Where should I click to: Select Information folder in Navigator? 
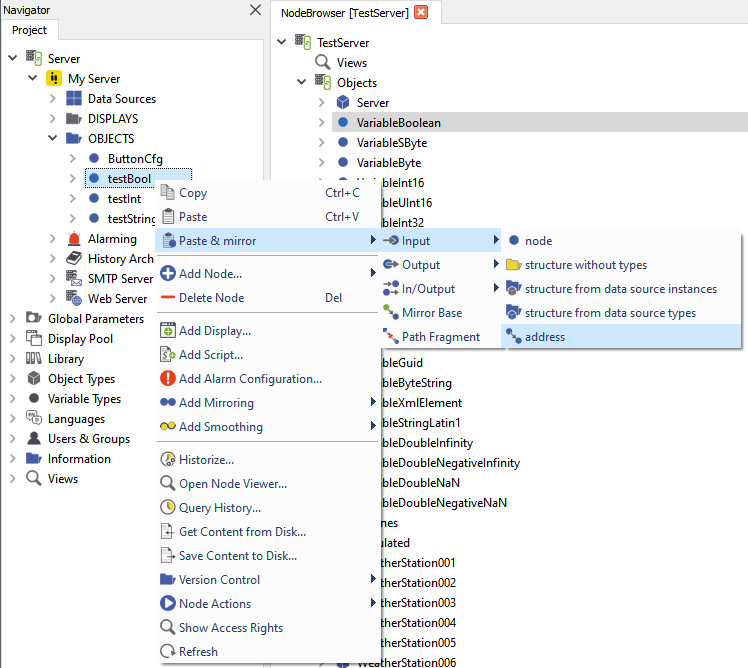point(79,459)
